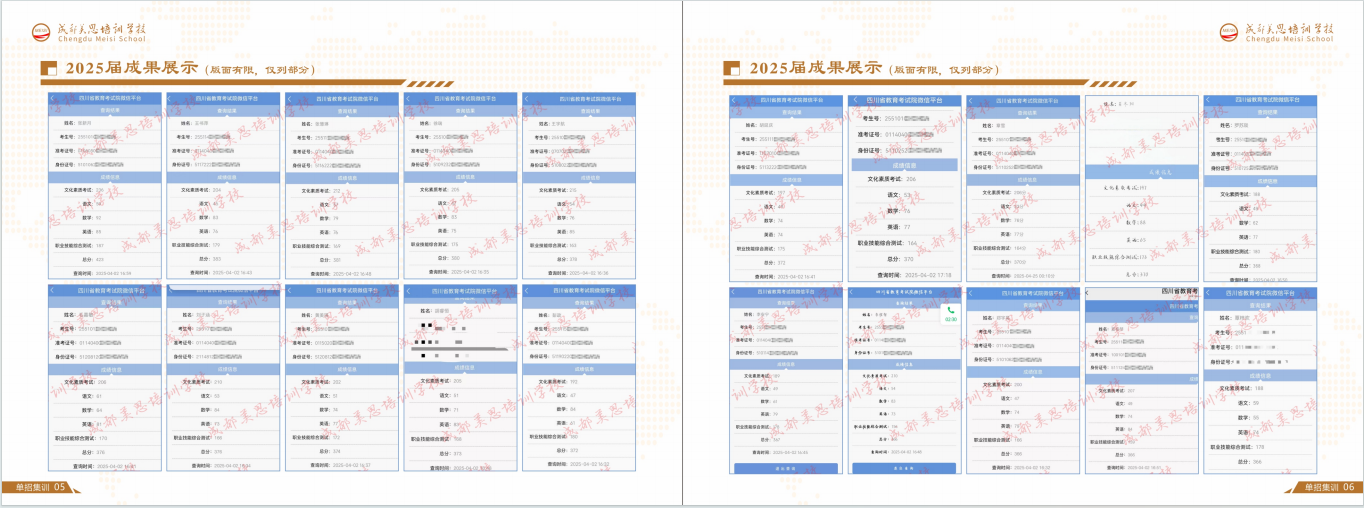Click the 版面有限 subtitle on page 06

pyautogui.click(x=944, y=71)
